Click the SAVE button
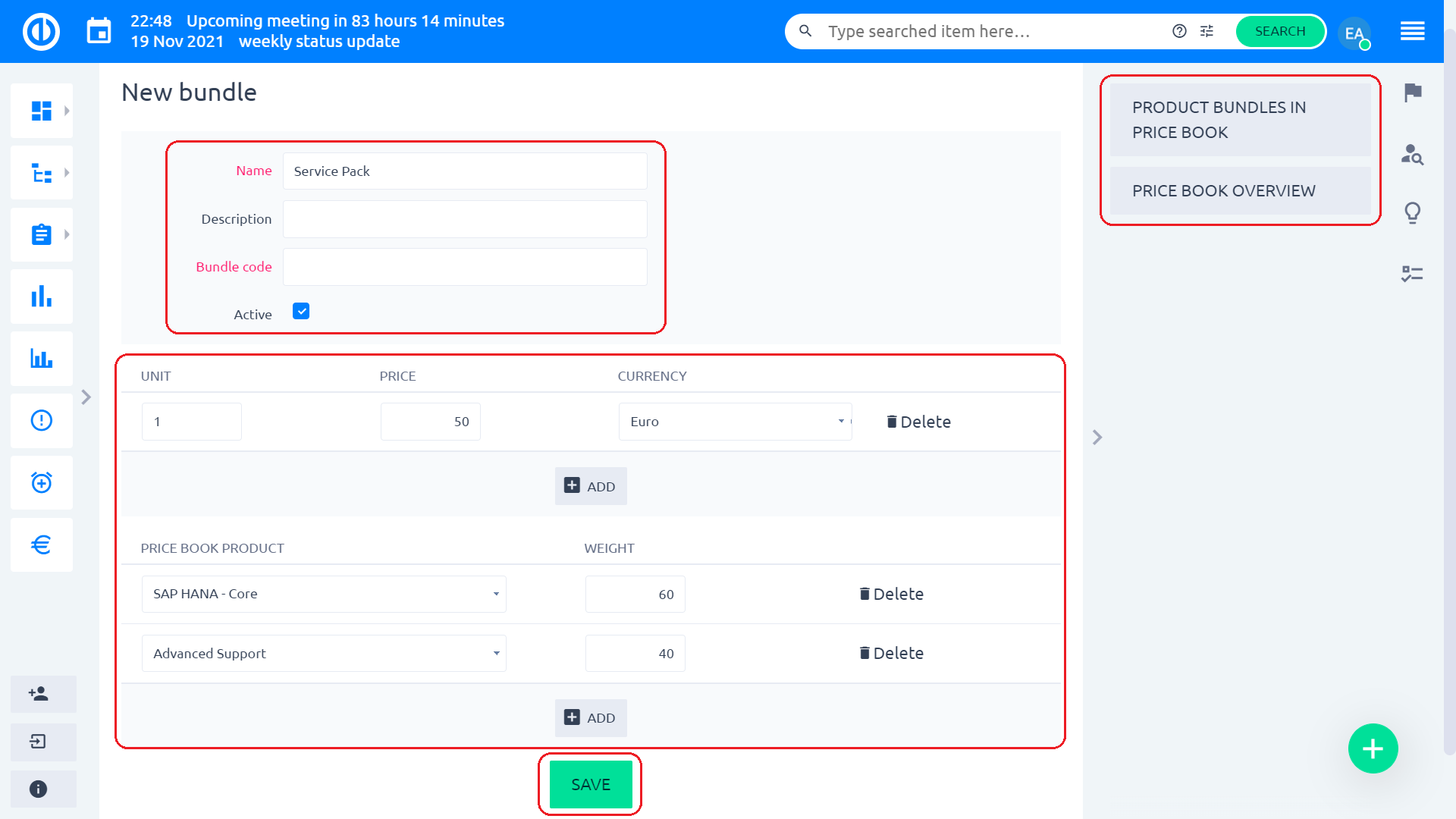1456x819 pixels. [x=591, y=785]
